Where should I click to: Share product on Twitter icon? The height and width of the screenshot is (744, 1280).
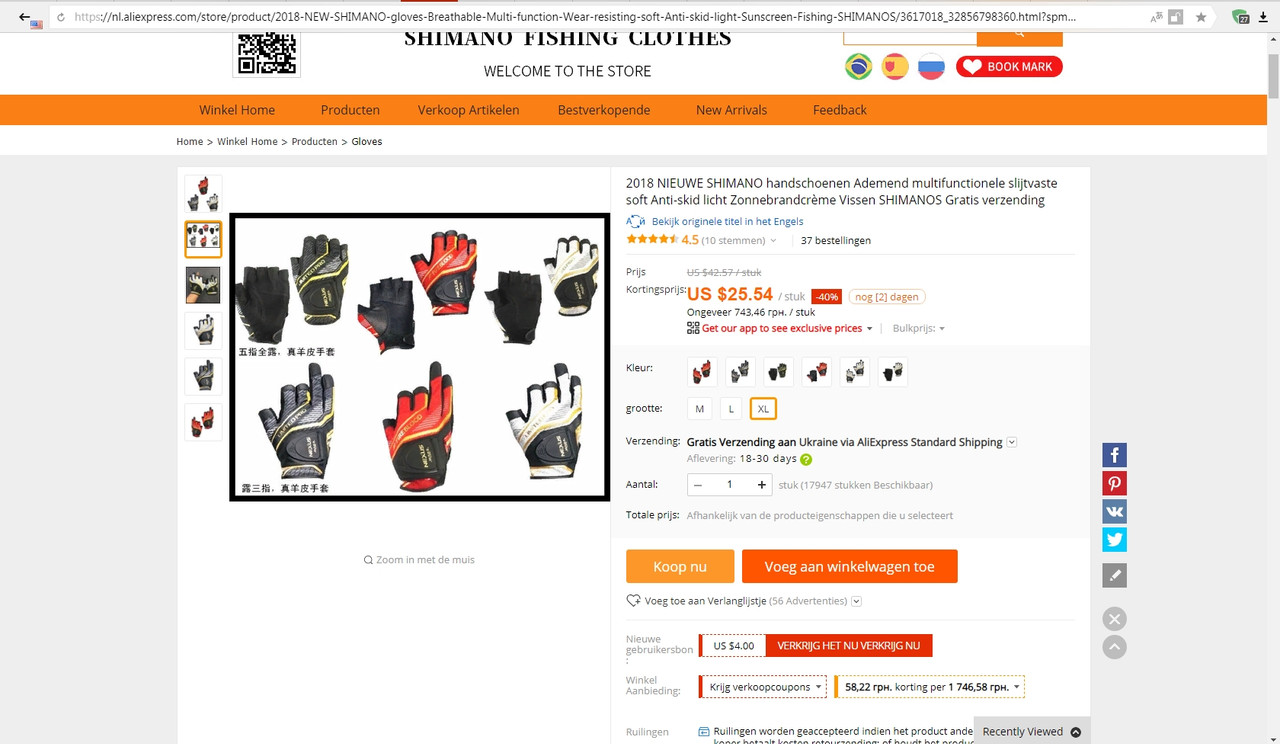pyautogui.click(x=1115, y=539)
